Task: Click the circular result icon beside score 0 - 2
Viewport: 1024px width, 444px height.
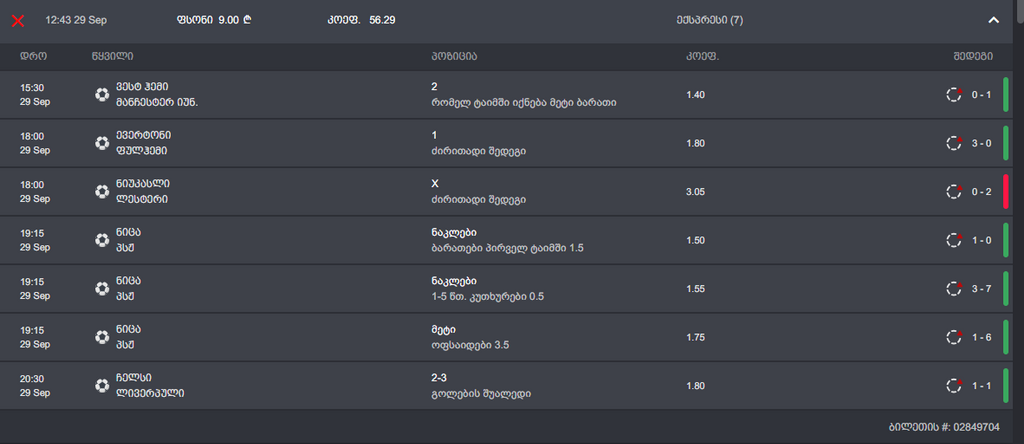Action: coord(954,192)
